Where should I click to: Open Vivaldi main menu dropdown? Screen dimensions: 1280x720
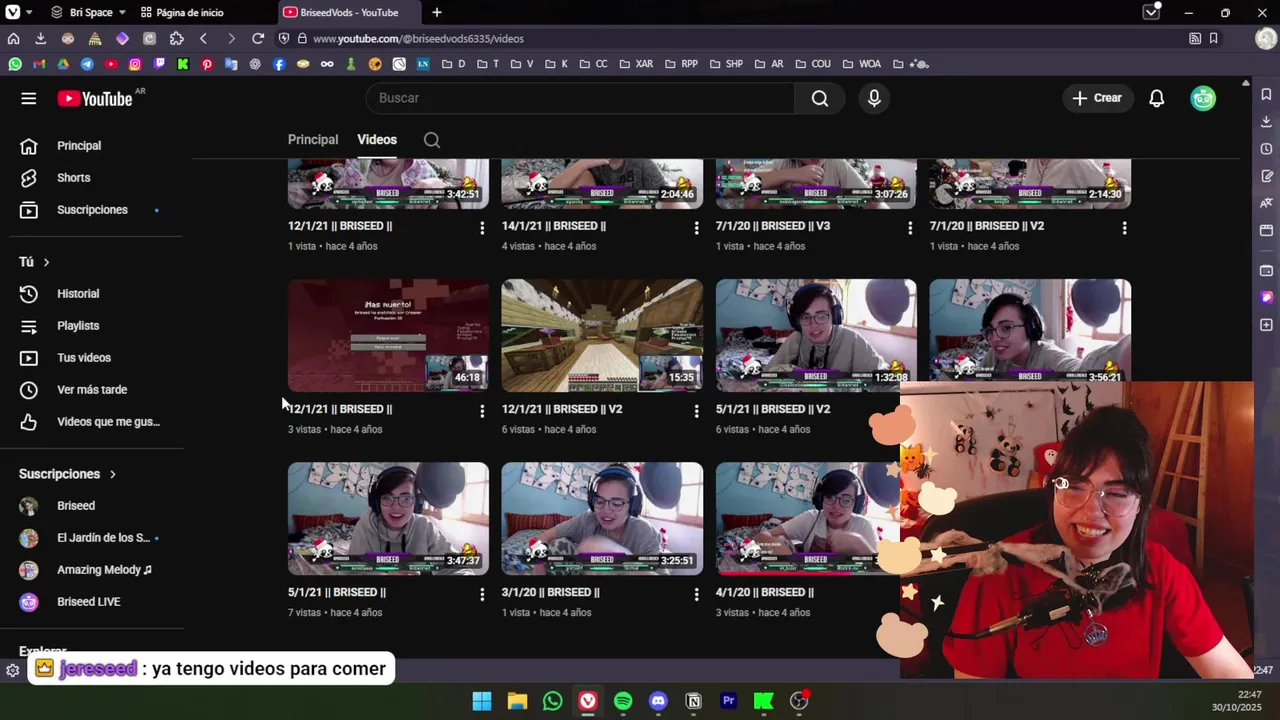18,12
